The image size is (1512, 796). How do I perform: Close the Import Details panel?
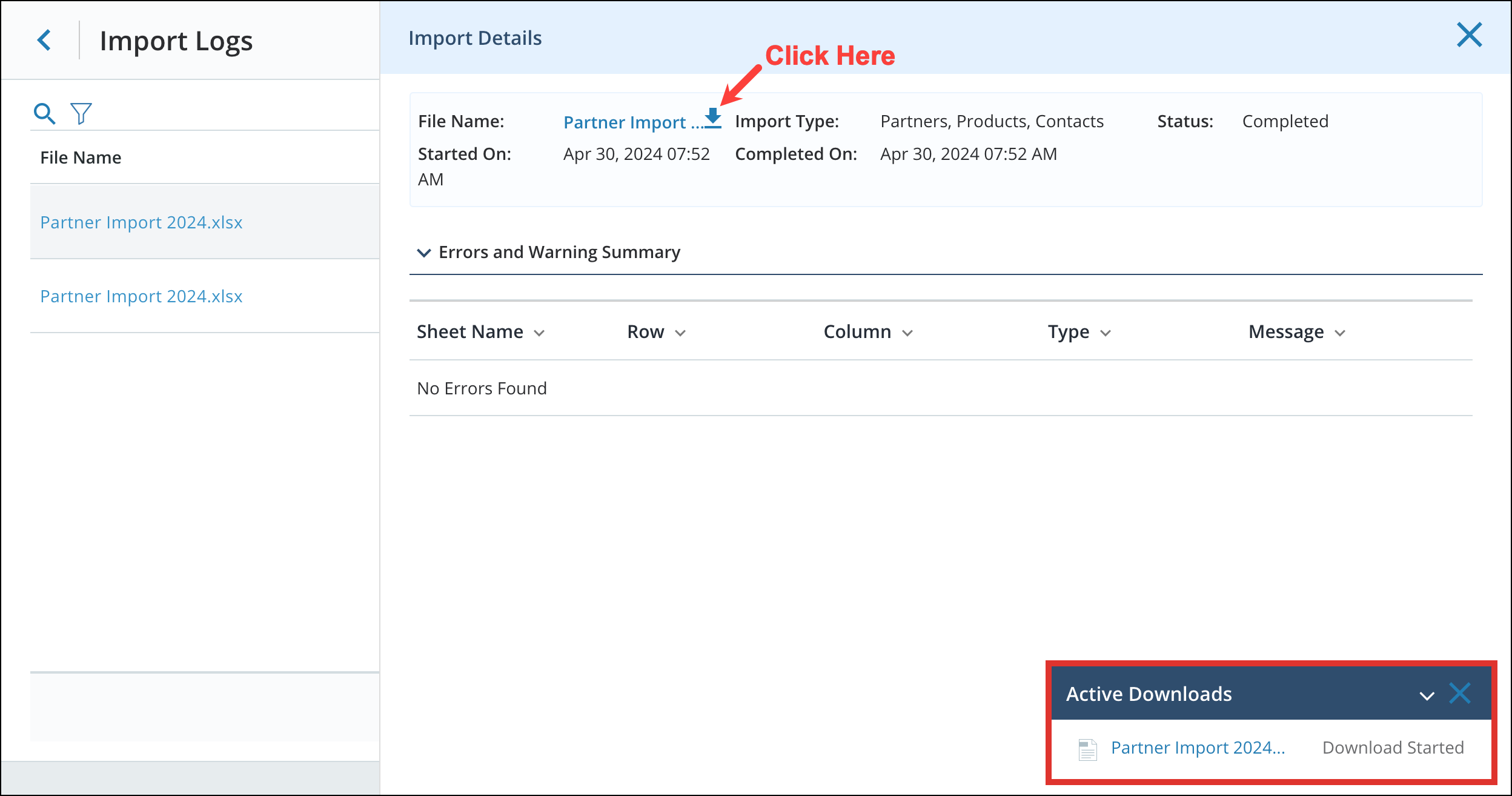[1470, 35]
